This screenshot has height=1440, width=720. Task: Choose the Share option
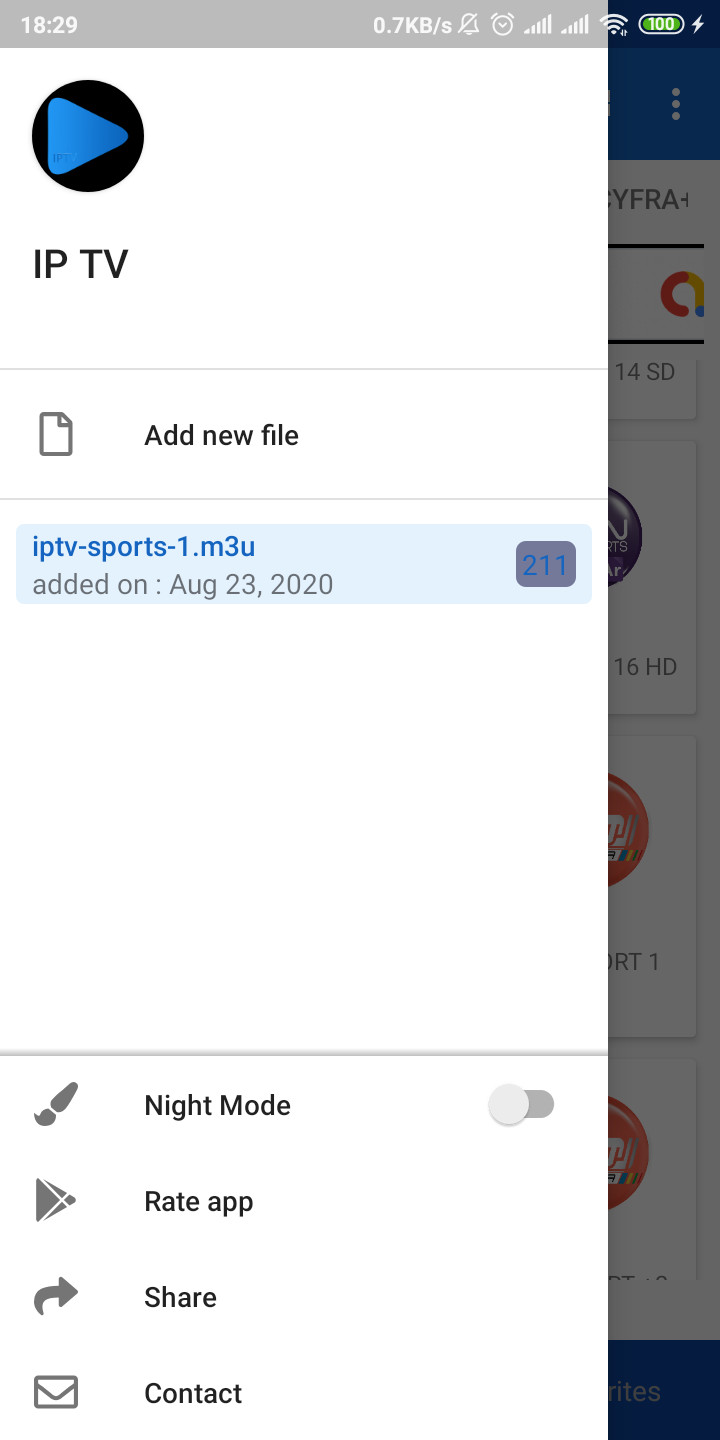pyautogui.click(x=304, y=1297)
